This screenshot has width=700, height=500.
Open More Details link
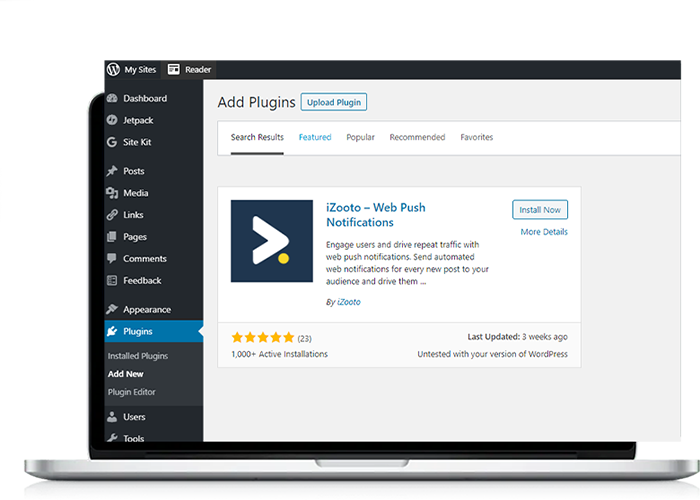(544, 232)
